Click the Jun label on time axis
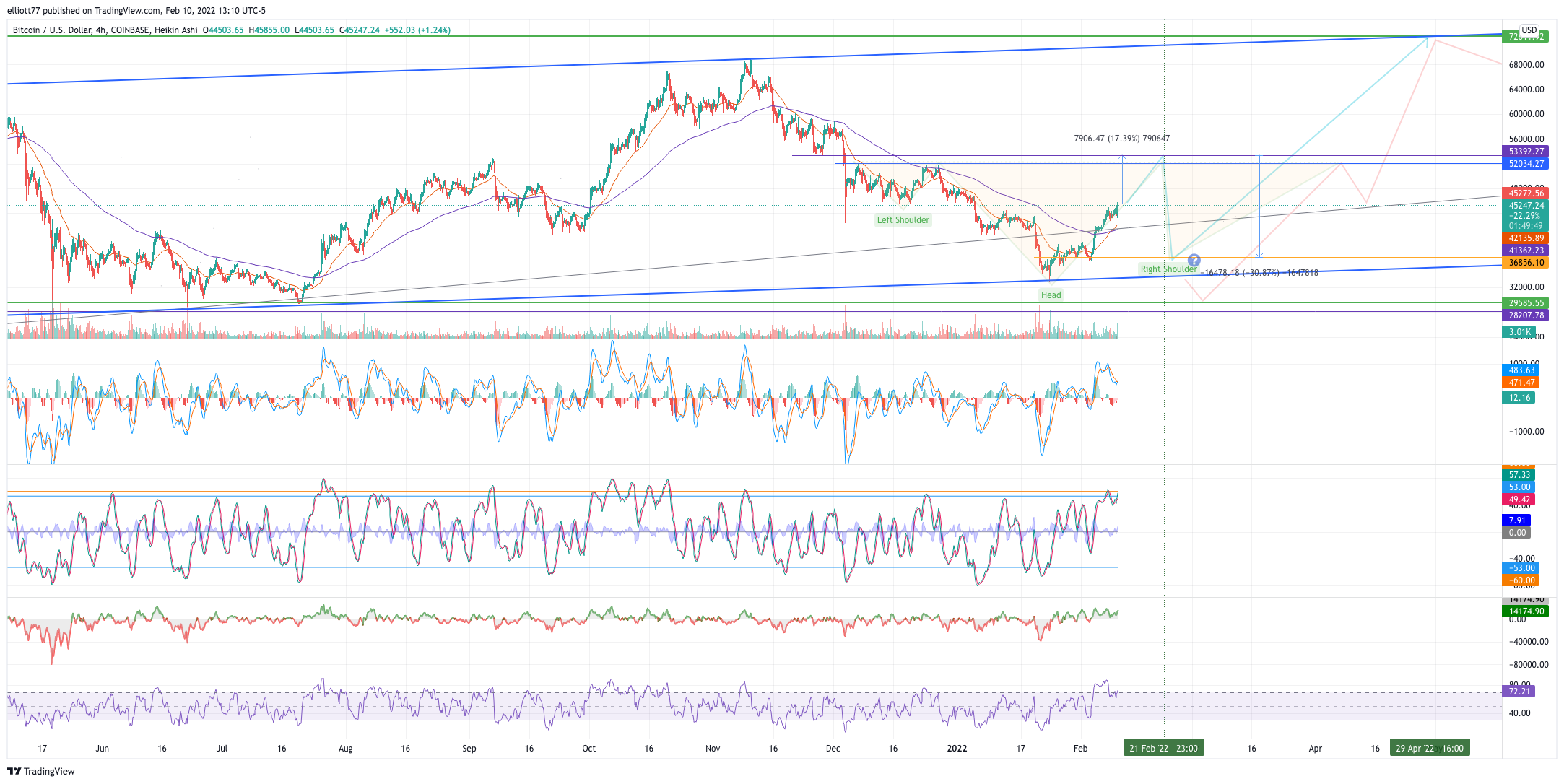 click(x=103, y=749)
